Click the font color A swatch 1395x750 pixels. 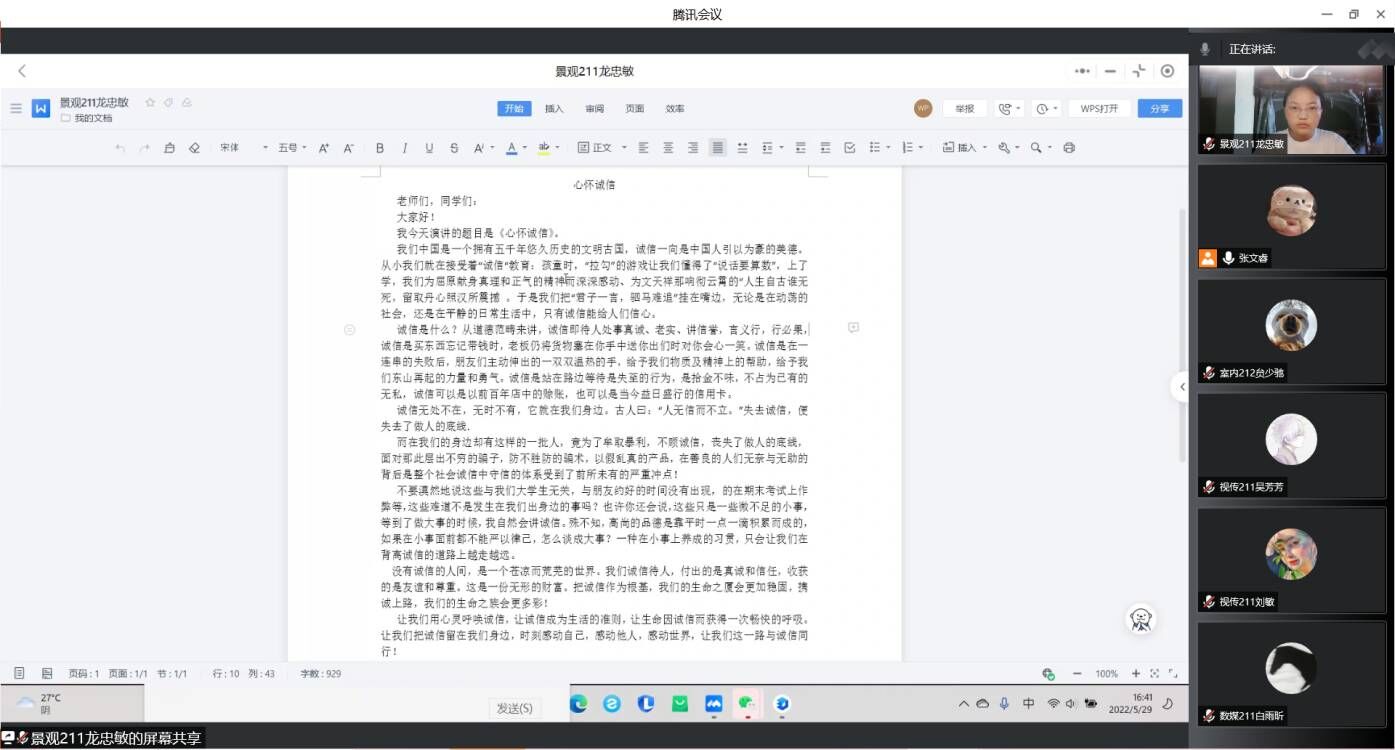coord(511,148)
